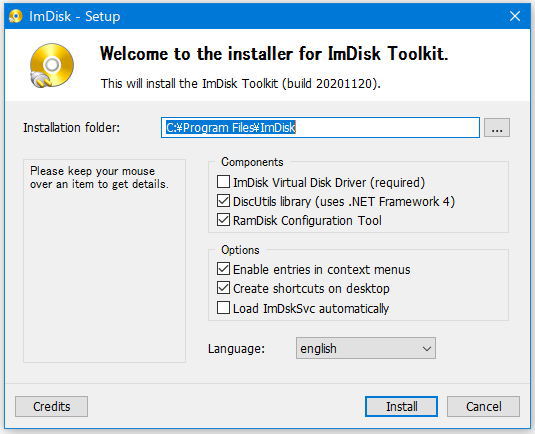
Task: Cancel the ImDisk setup
Action: (x=483, y=406)
